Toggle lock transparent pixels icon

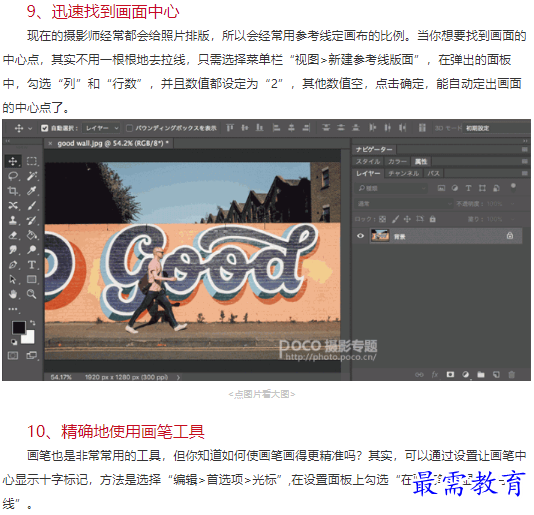[382, 219]
